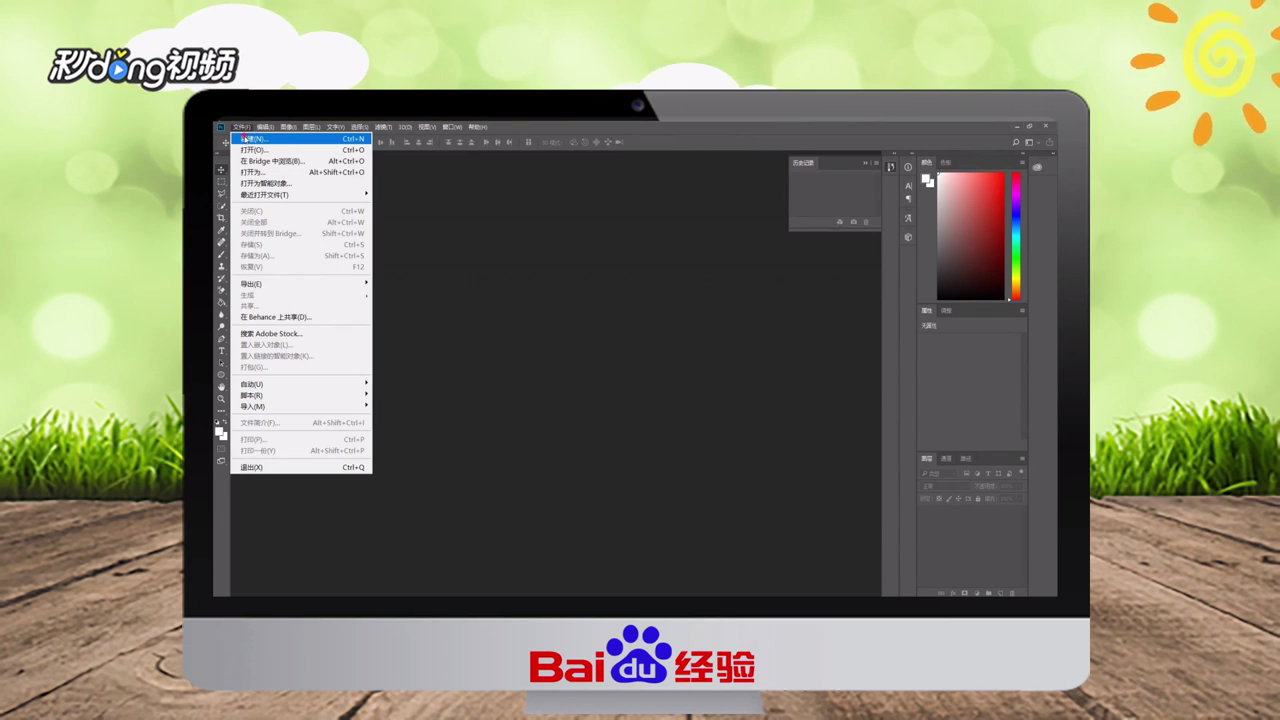Toggle the lock transparency button in Layers panel
Viewport: 1280px width, 720px height.
(939, 499)
